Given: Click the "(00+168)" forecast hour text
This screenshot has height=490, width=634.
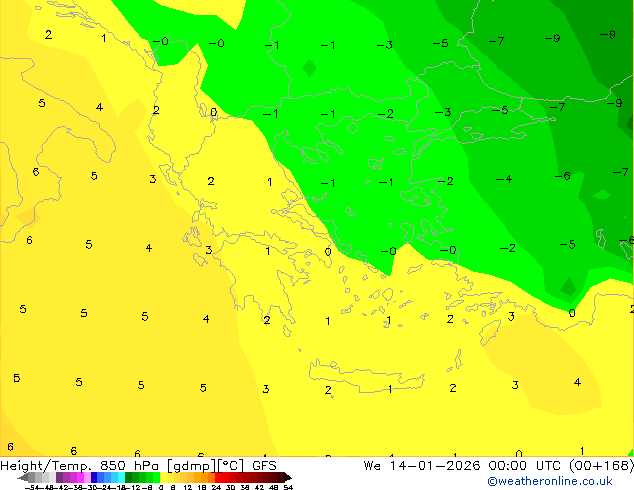Looking at the screenshot, I should [x=601, y=466].
